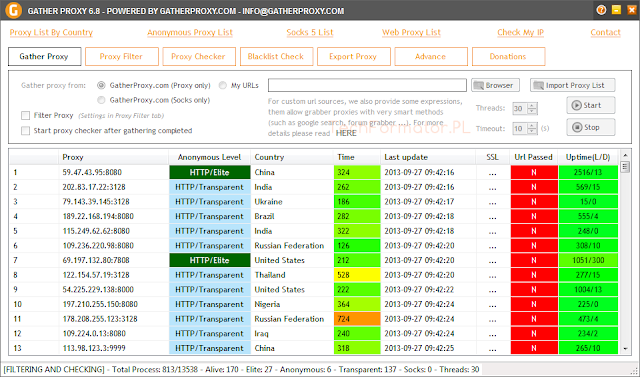Screen dimensions: 640x377
Task: Tick Start proxy checker after gathering completed
Action: pyautogui.click(x=25, y=131)
